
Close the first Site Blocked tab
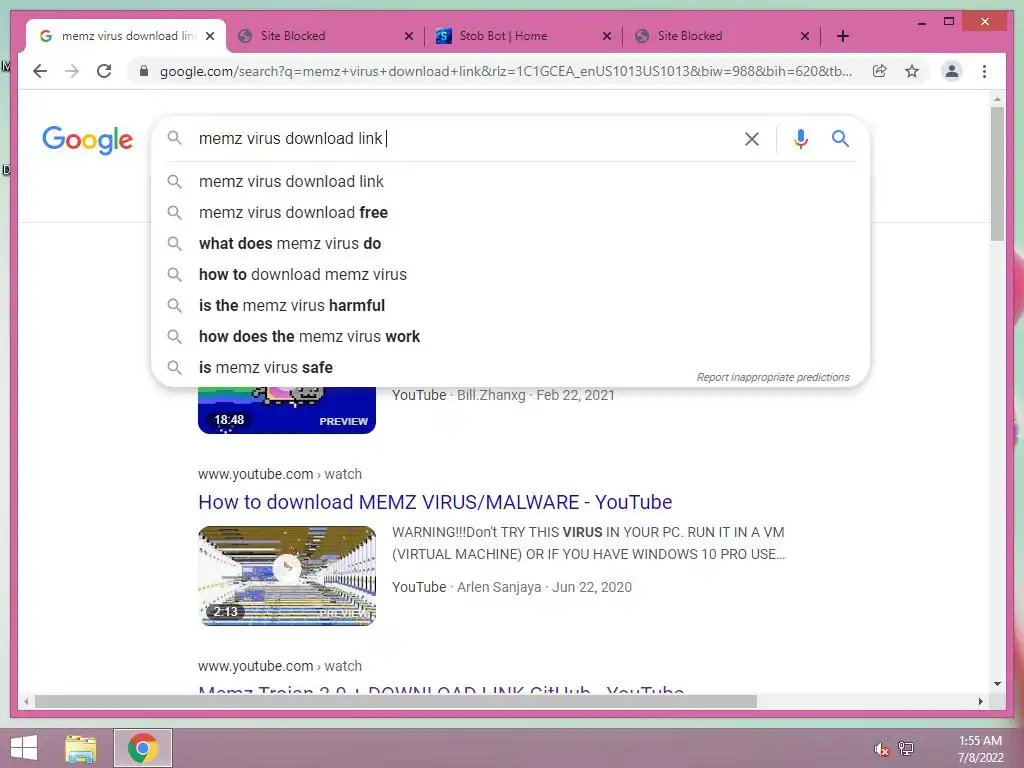click(409, 36)
